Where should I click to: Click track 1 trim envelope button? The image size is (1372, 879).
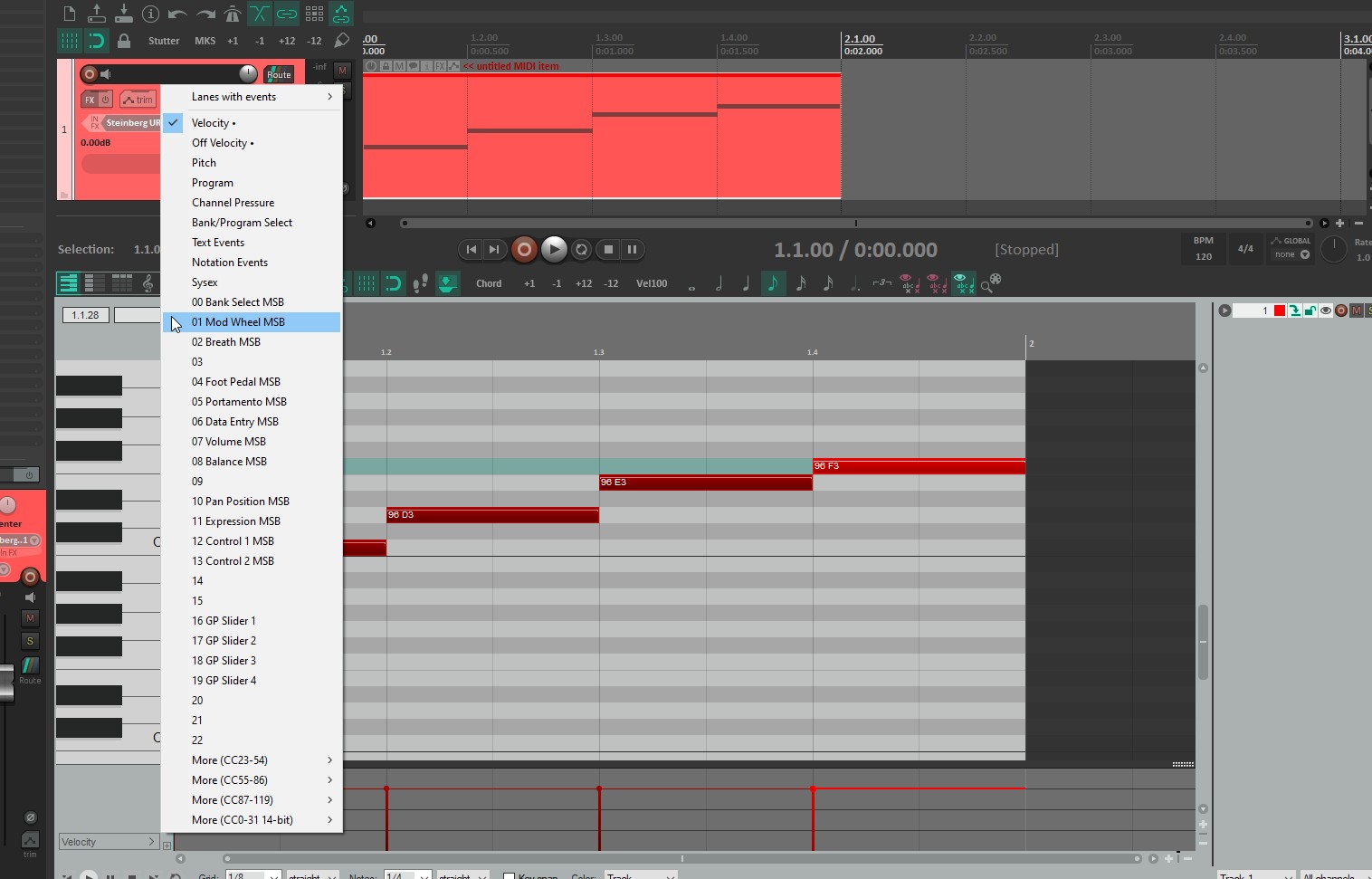click(x=138, y=100)
